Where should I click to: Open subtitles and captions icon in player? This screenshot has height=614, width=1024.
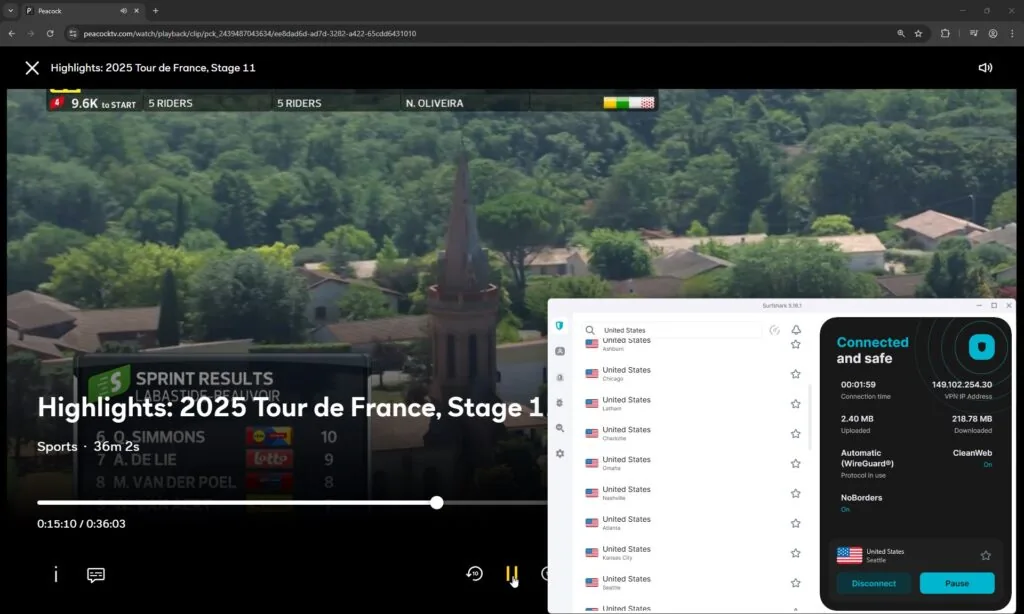tap(95, 574)
